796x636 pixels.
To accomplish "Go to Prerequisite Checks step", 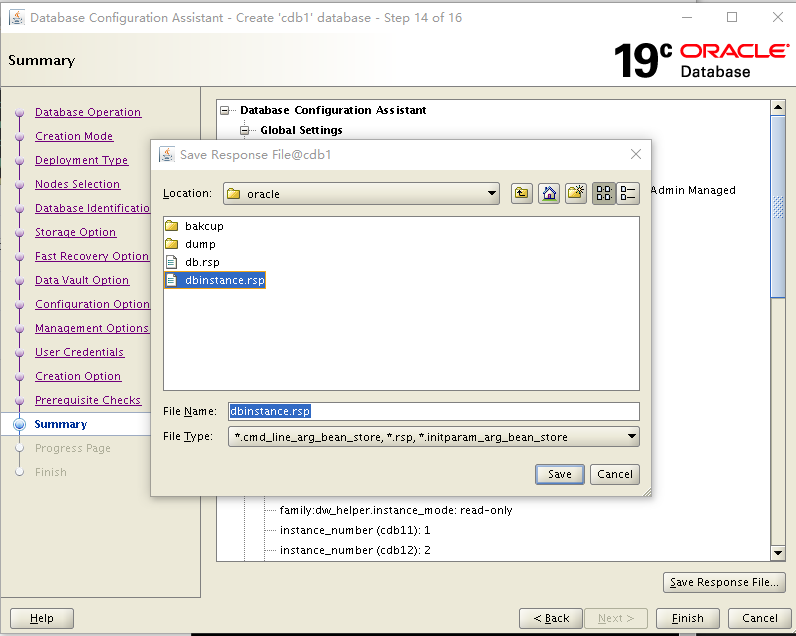I will [88, 400].
